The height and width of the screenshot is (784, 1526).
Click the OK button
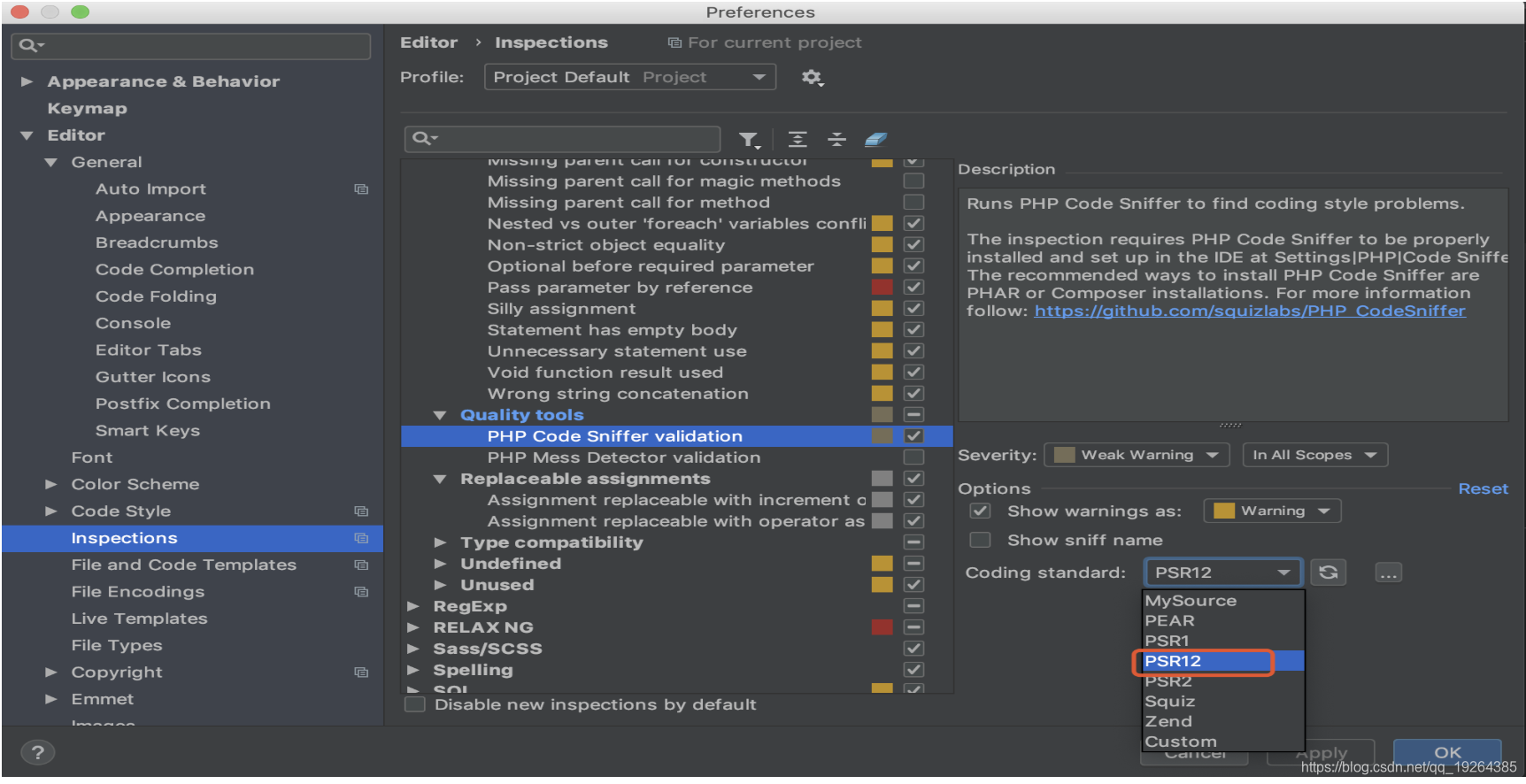point(1447,753)
